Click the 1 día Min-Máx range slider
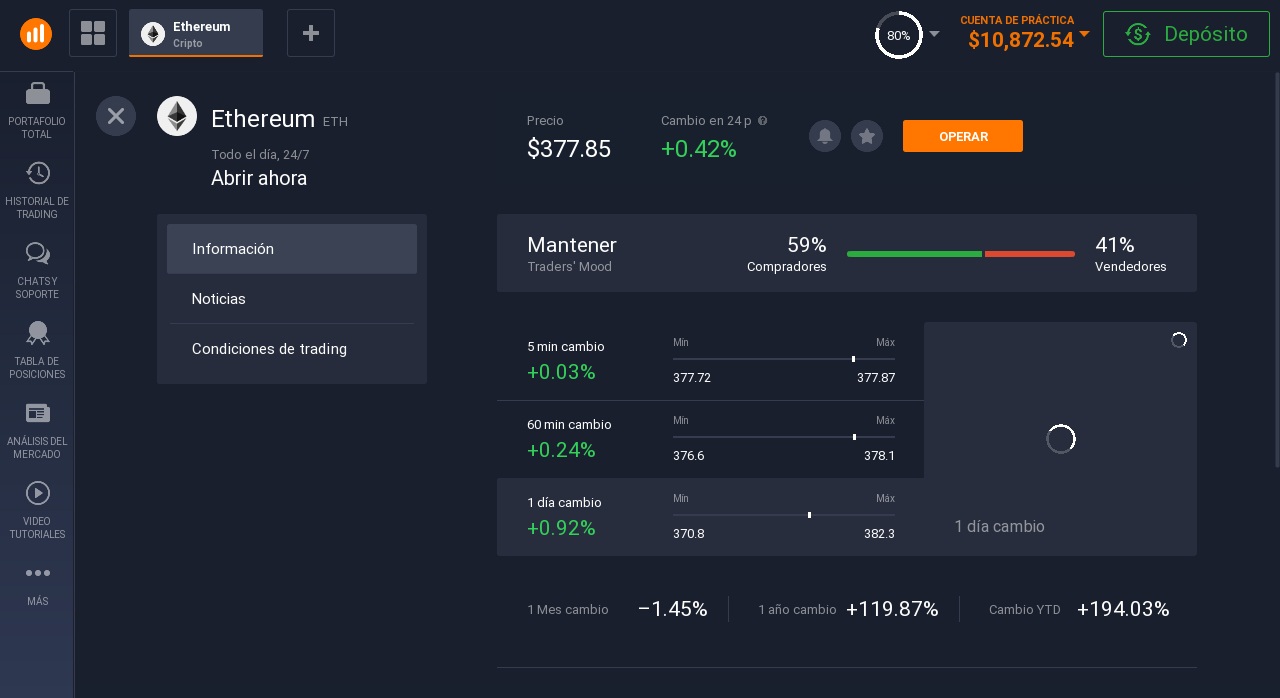 784,514
